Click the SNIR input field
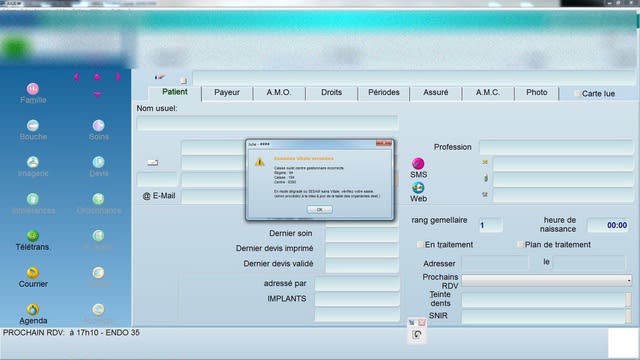Screen dimensions: 640x360 (x=543, y=316)
